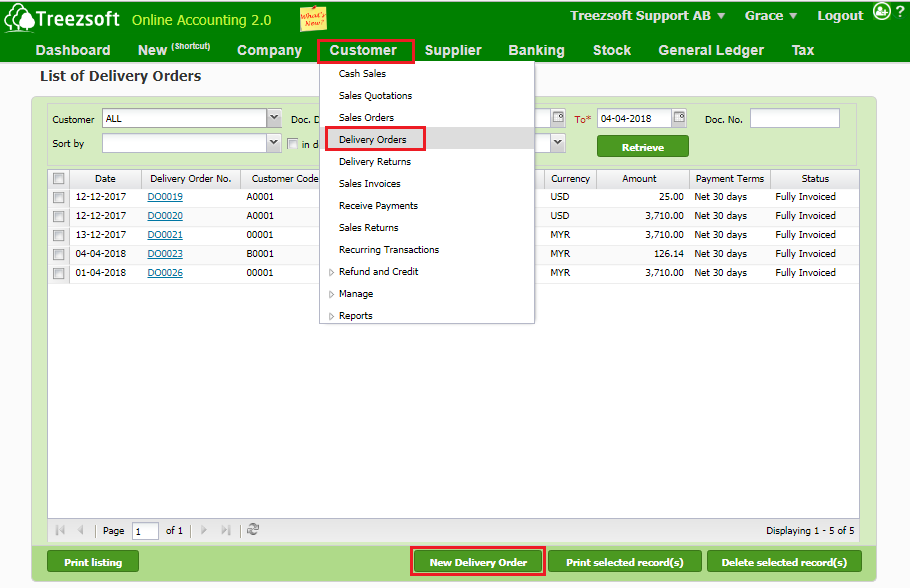Choose Sales Invoices from Customer menu
910x588 pixels.
coord(370,184)
